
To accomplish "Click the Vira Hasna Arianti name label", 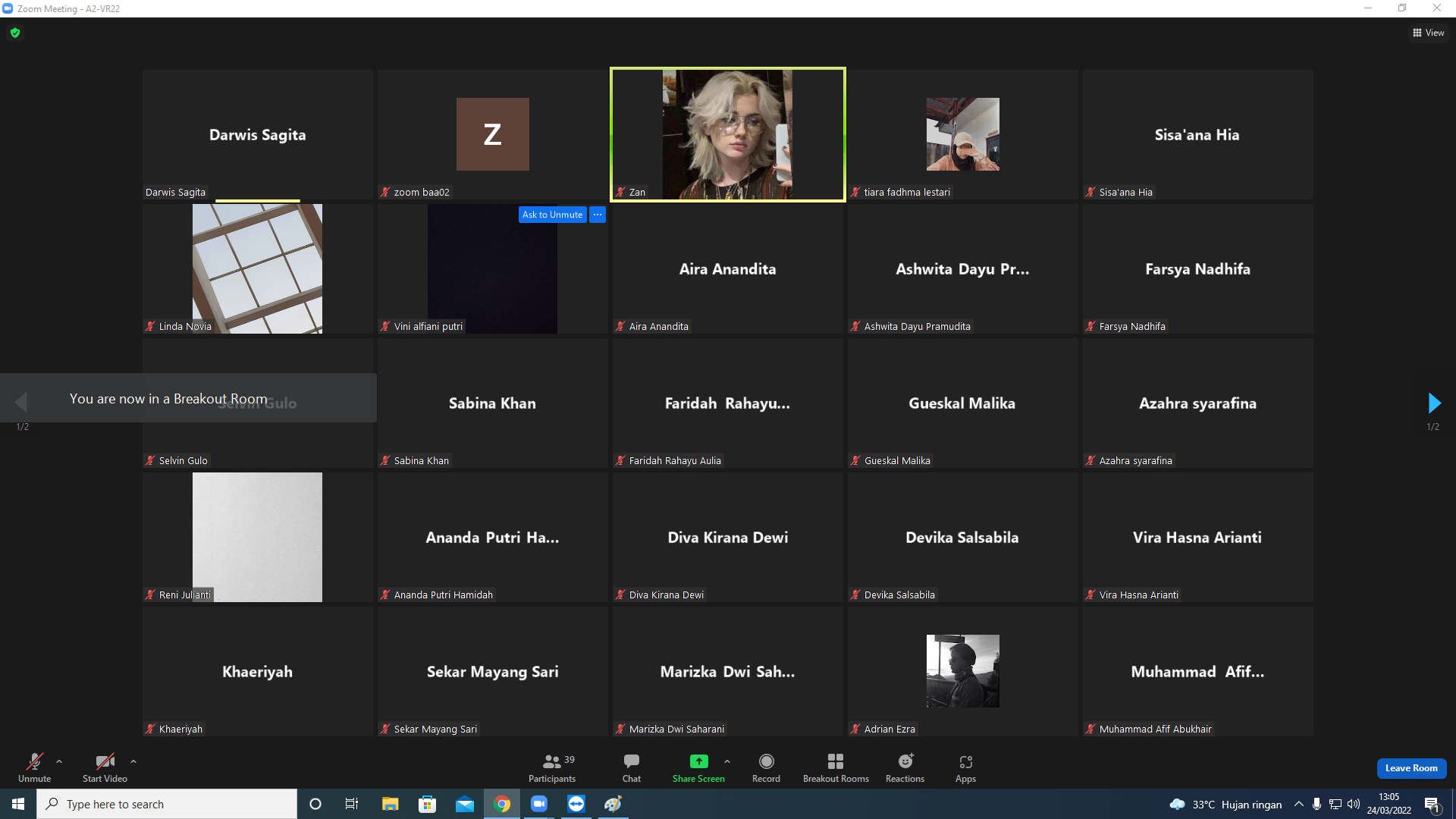I will [x=1138, y=595].
